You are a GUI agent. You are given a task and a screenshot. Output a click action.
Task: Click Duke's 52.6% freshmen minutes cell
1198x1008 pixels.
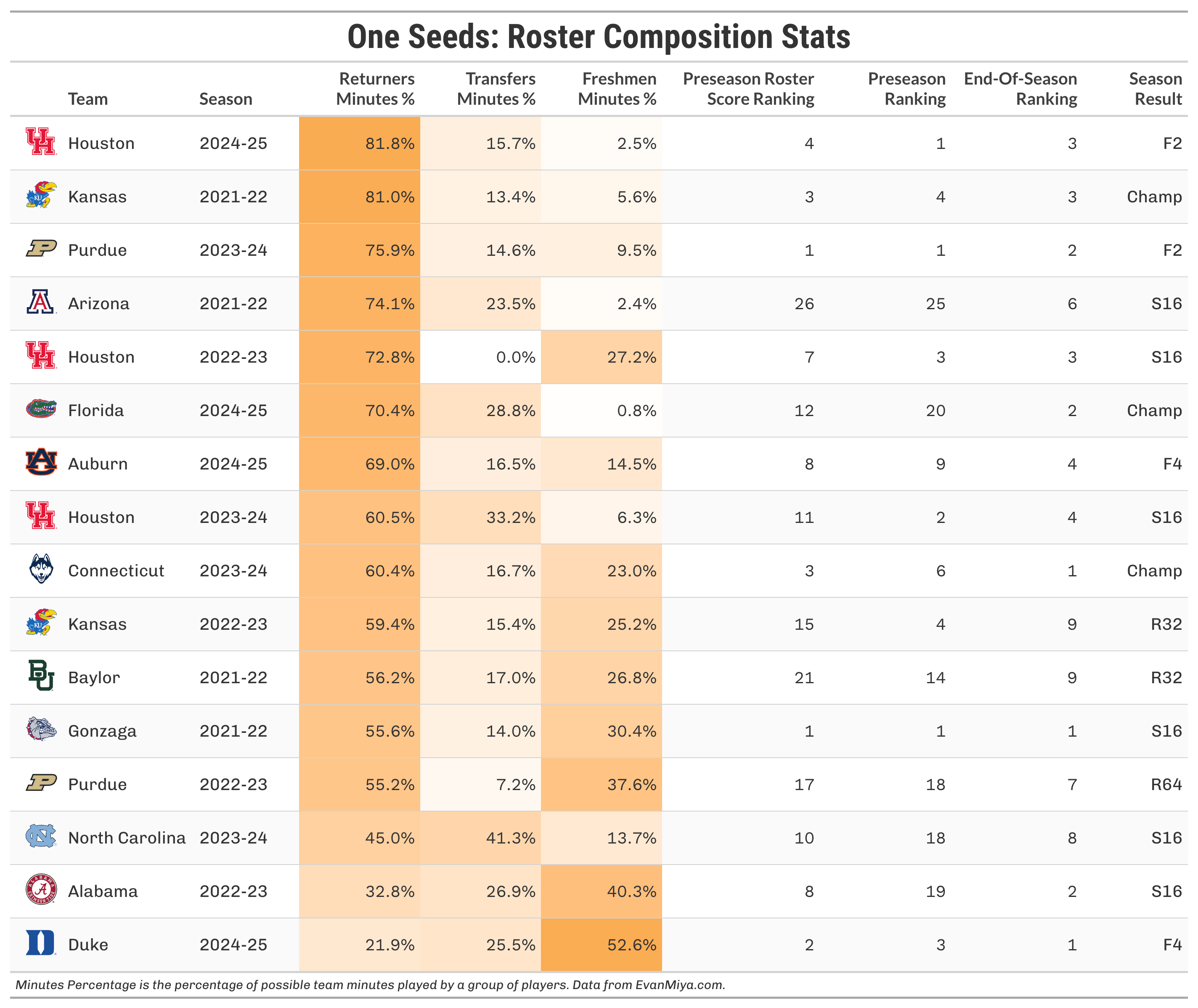(x=601, y=944)
